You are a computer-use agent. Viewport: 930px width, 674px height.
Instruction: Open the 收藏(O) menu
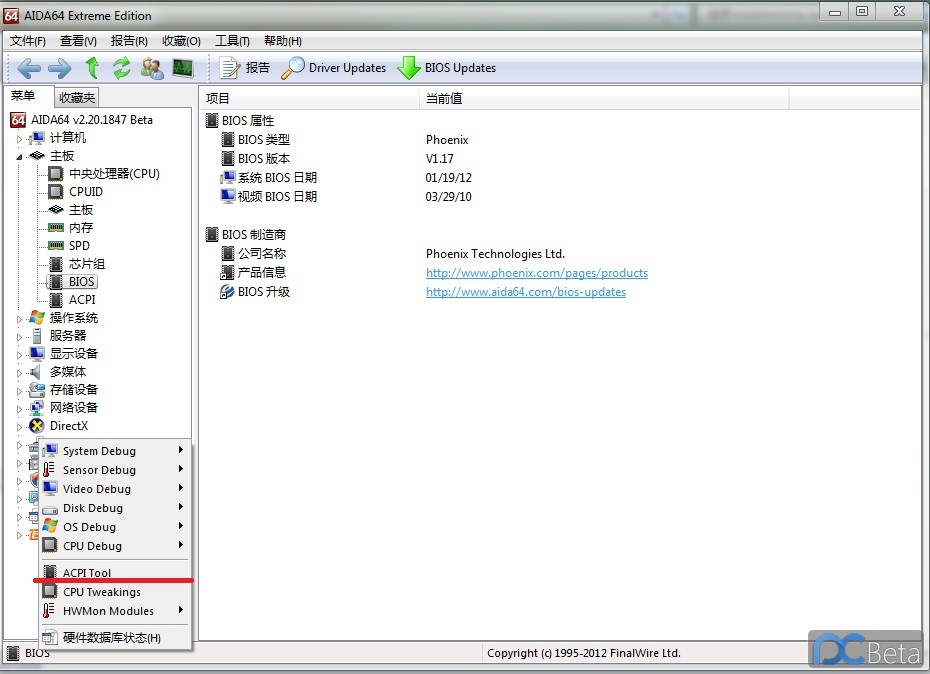pos(181,40)
